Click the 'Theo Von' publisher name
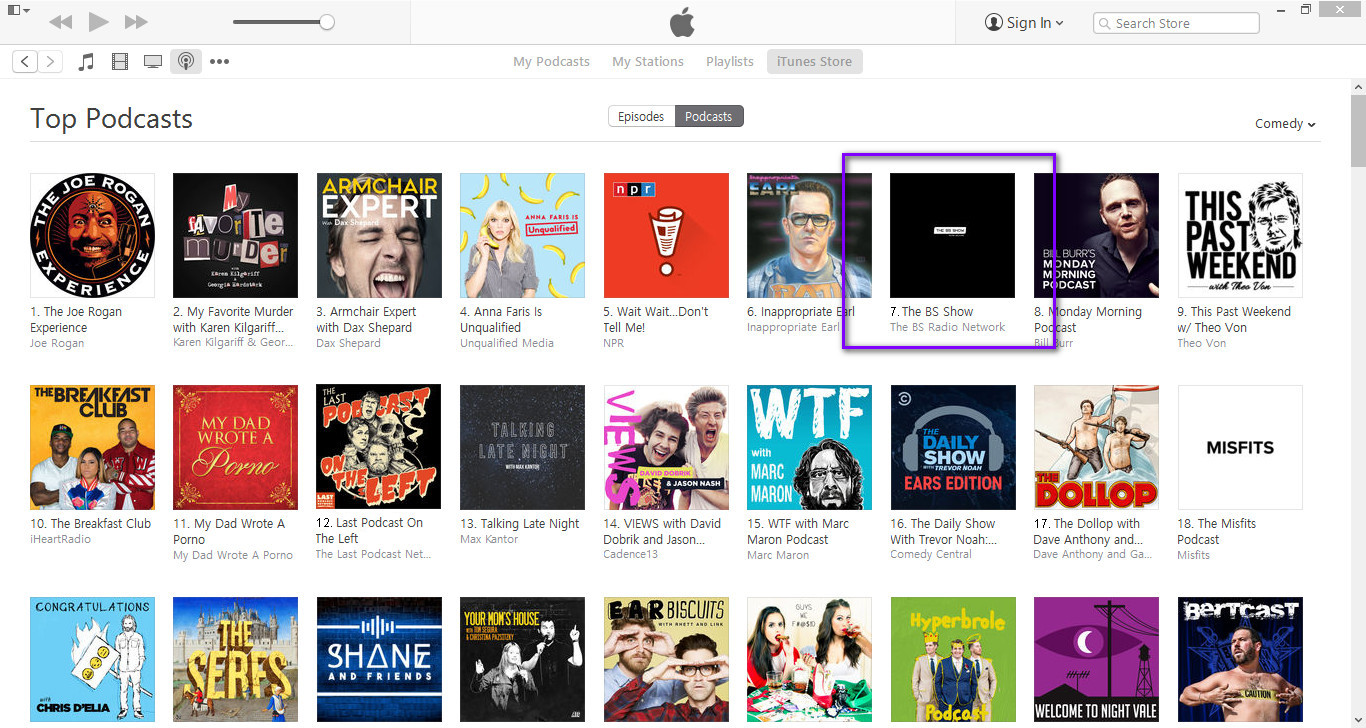This screenshot has width=1366, height=728. (x=1202, y=343)
